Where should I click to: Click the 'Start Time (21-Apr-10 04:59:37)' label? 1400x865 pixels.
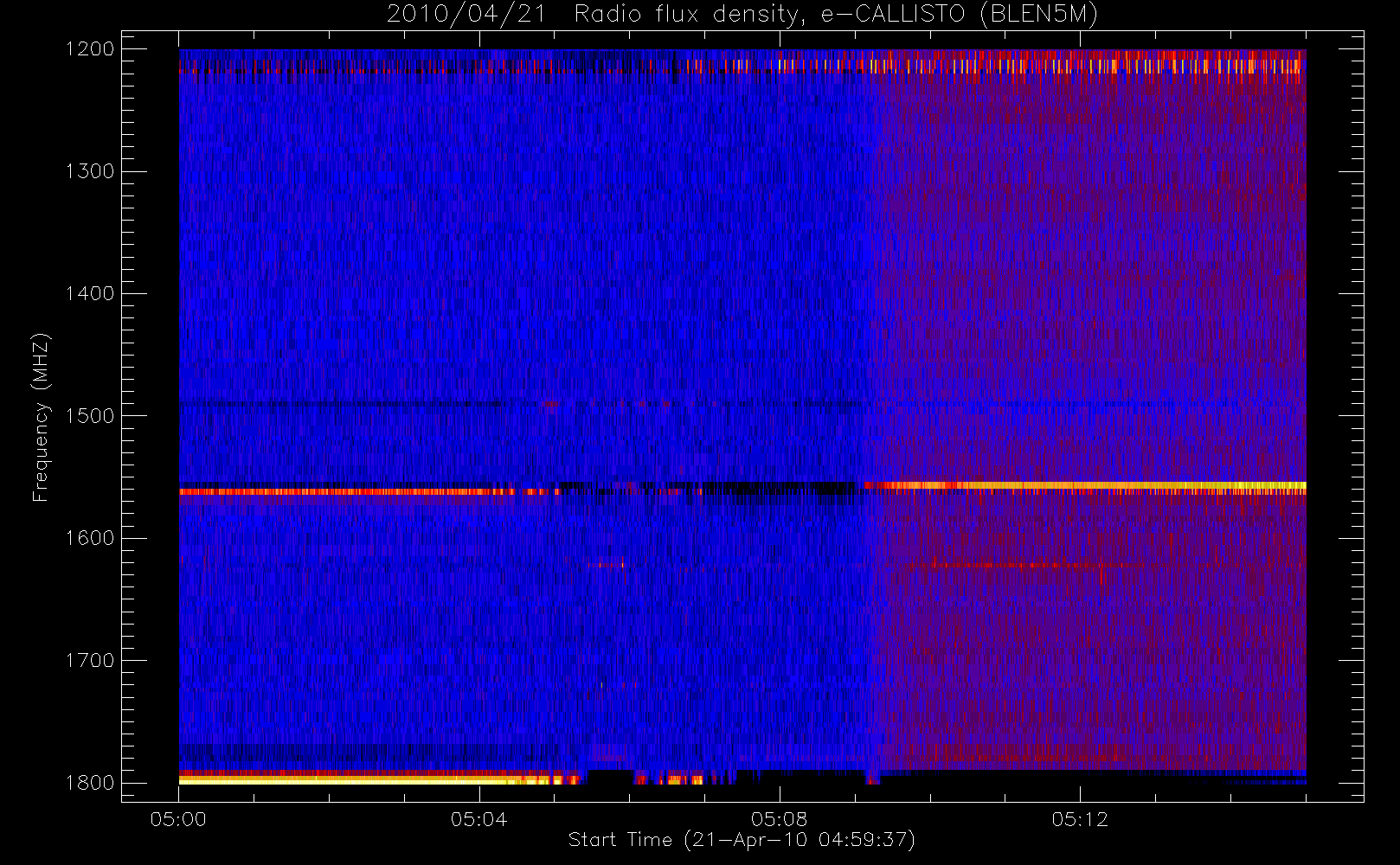742,840
